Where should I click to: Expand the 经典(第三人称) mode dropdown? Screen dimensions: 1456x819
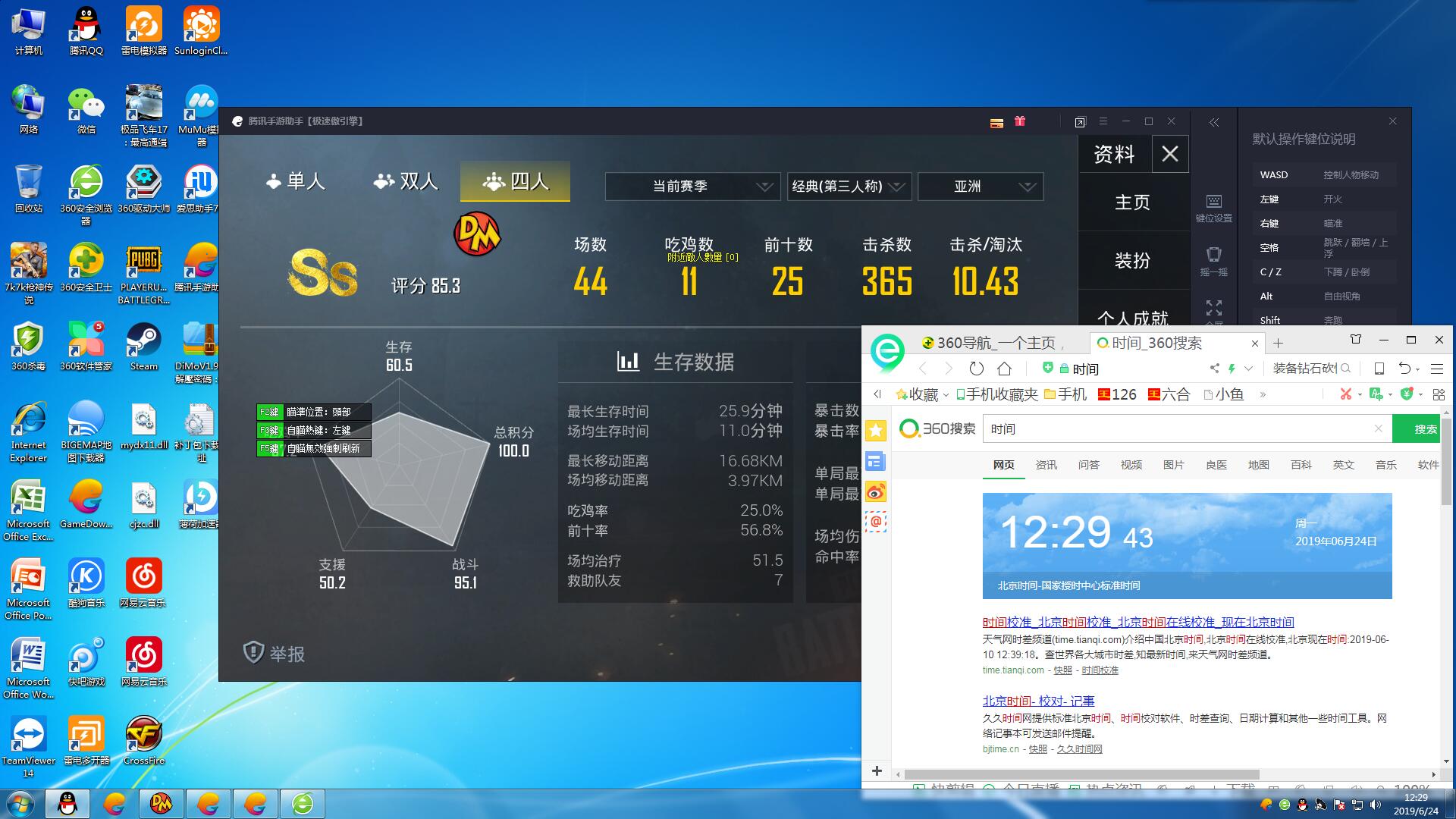click(849, 187)
